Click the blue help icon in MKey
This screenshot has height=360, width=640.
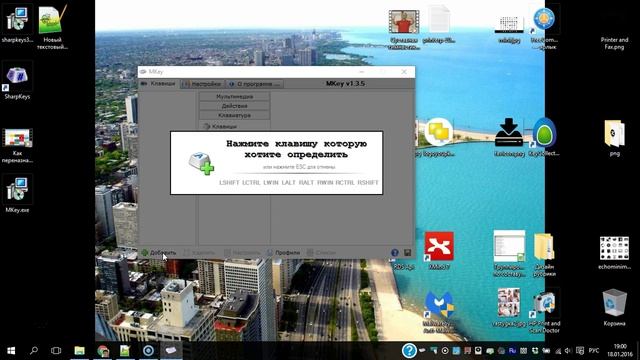(395, 253)
